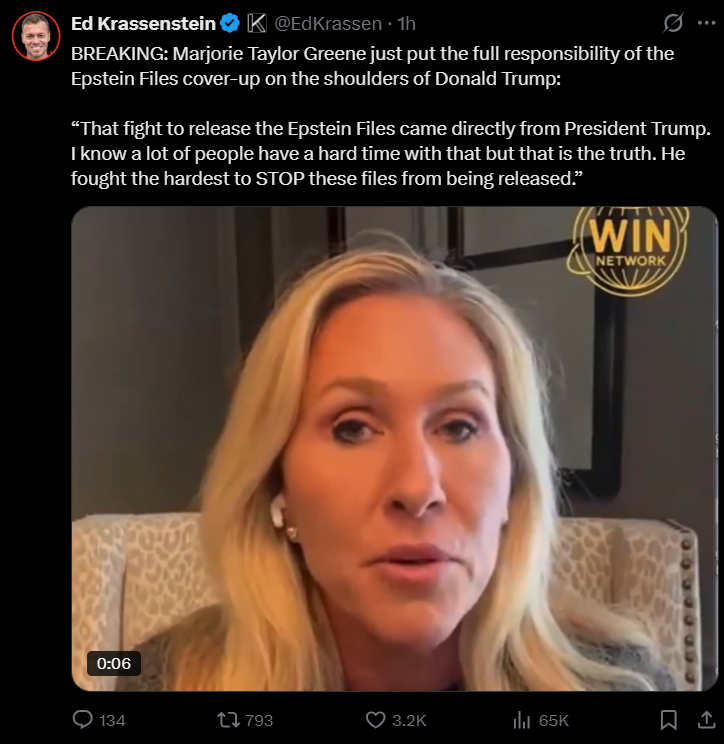724x744 pixels.
Task: View post analytics via bar chart icon
Action: (521, 720)
